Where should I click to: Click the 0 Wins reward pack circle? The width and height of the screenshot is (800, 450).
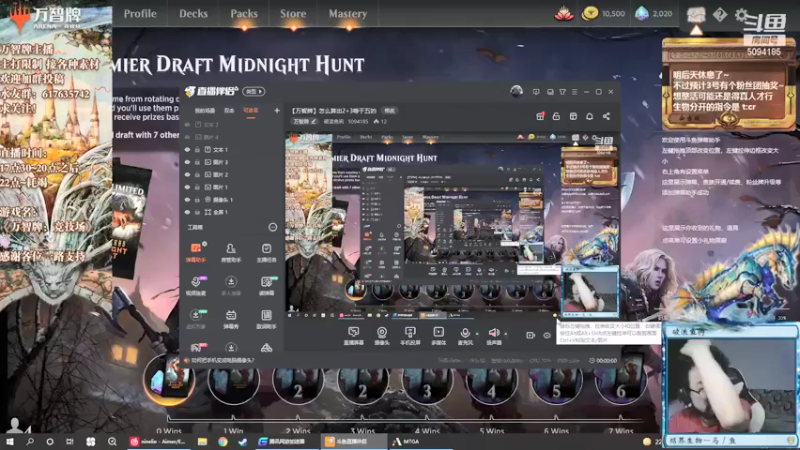[169, 380]
